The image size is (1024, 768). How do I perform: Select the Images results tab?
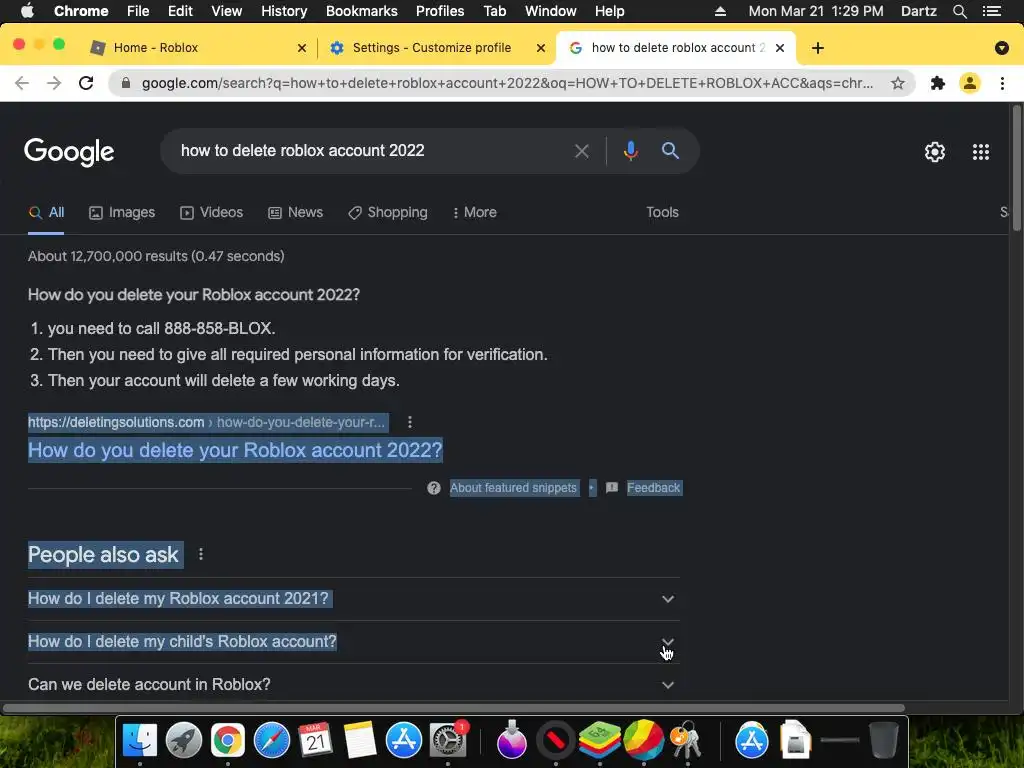122,212
